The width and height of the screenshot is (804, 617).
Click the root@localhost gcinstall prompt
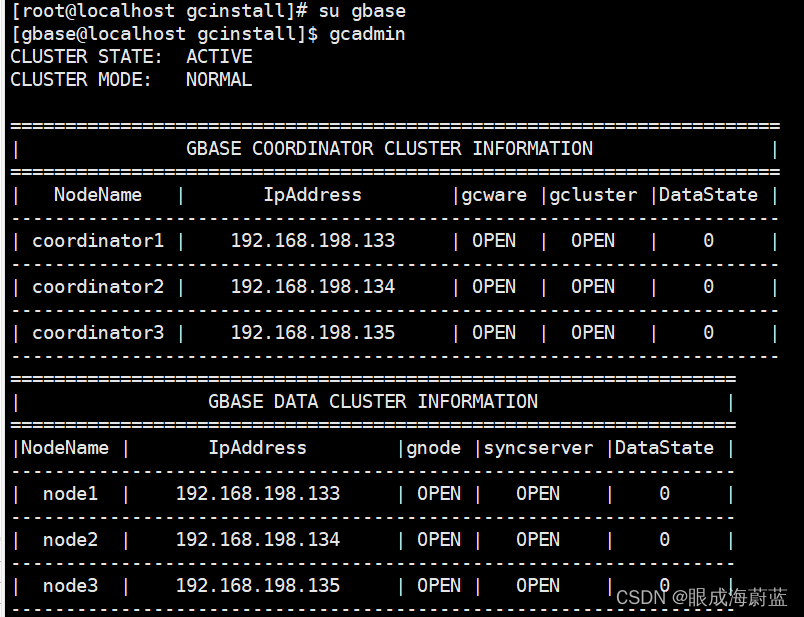tap(159, 11)
